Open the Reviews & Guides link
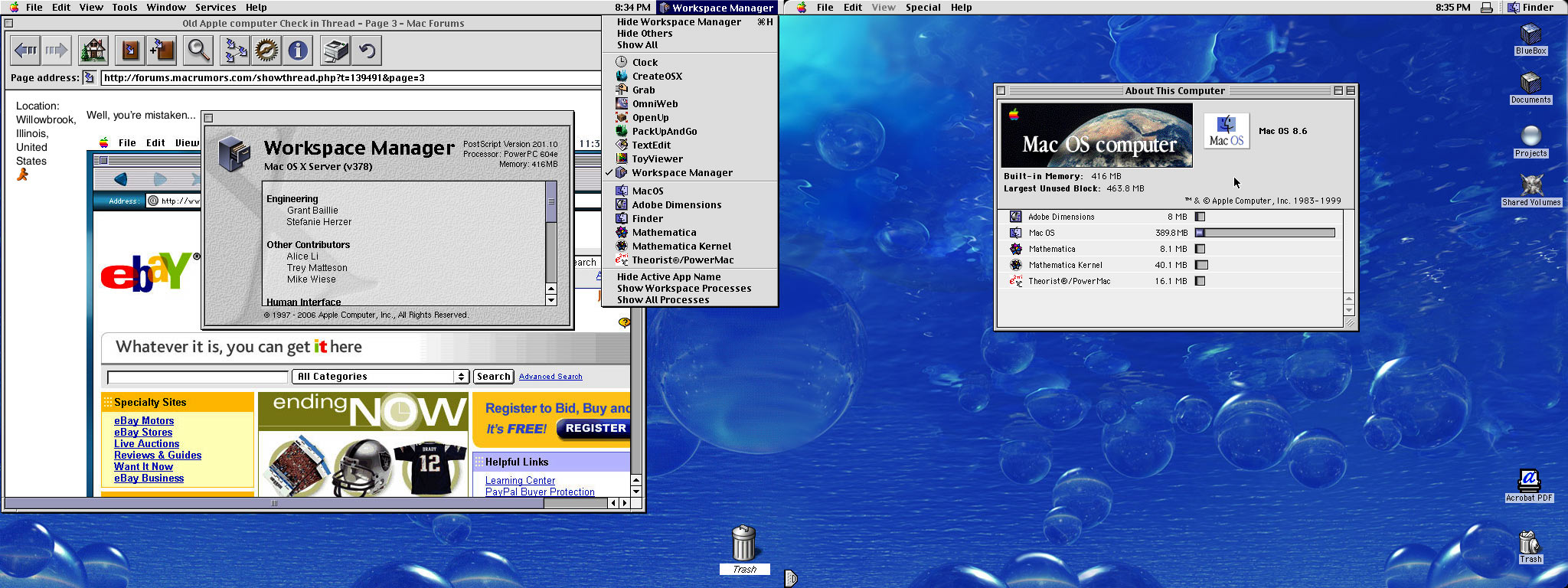Viewport: 1568px width, 588px height. click(158, 455)
